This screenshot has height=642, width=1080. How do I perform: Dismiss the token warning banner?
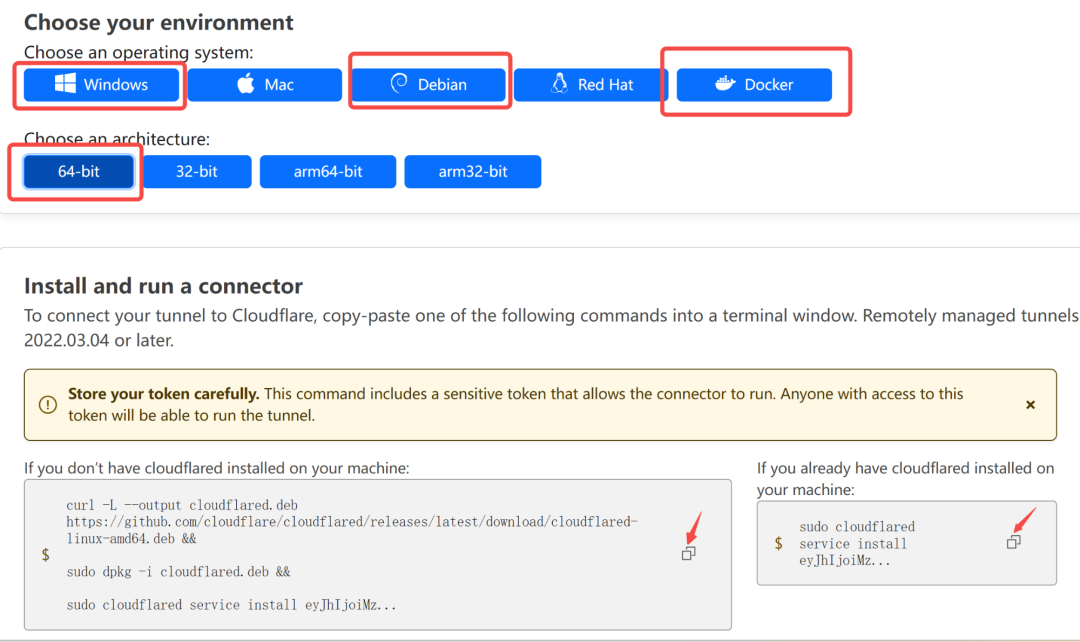1030,405
